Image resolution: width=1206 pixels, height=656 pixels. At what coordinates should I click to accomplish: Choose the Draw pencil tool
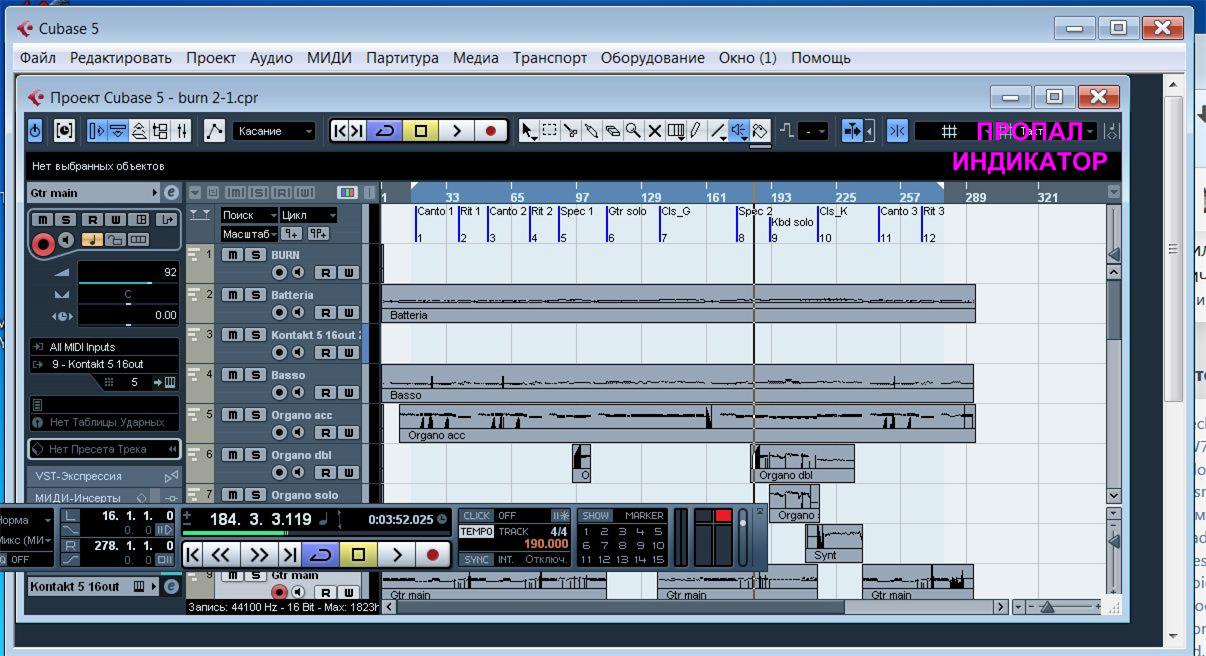point(696,130)
